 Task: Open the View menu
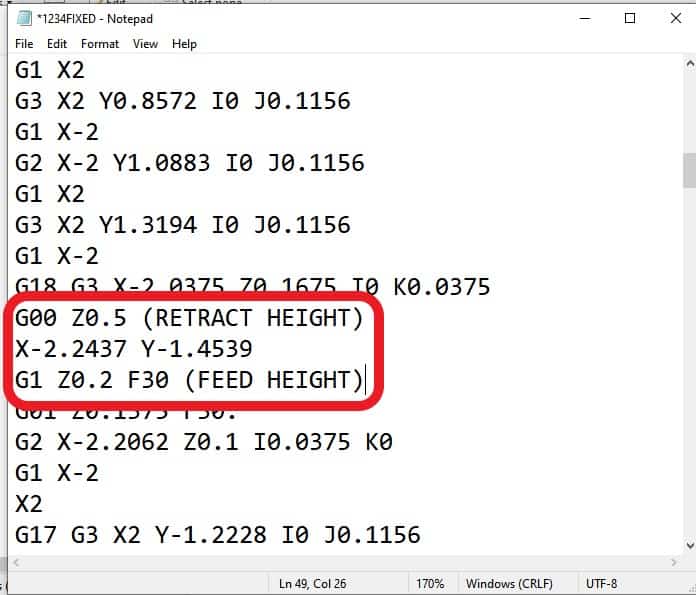[x=145, y=44]
